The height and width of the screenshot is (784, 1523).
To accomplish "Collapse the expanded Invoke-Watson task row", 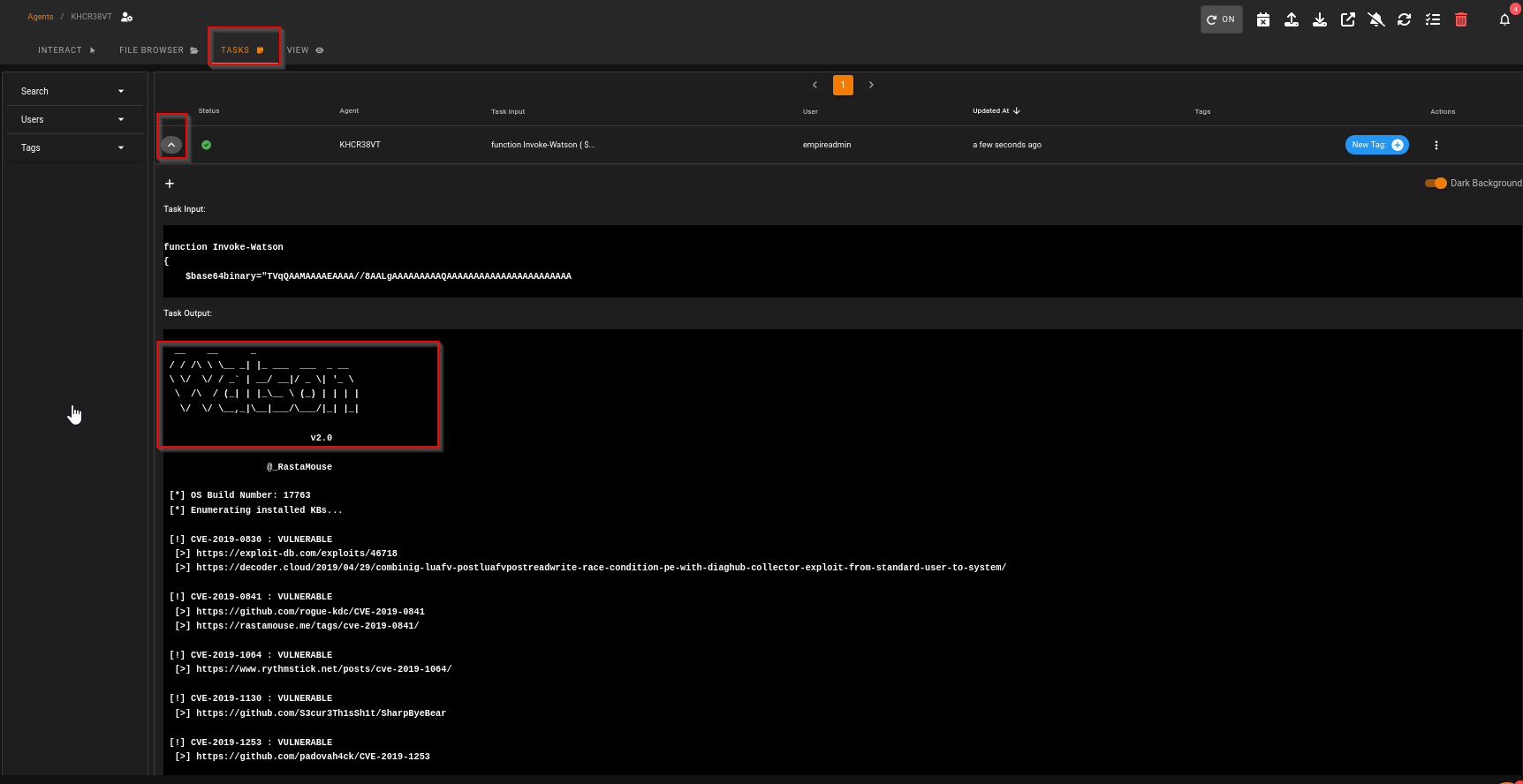I will click(x=171, y=145).
